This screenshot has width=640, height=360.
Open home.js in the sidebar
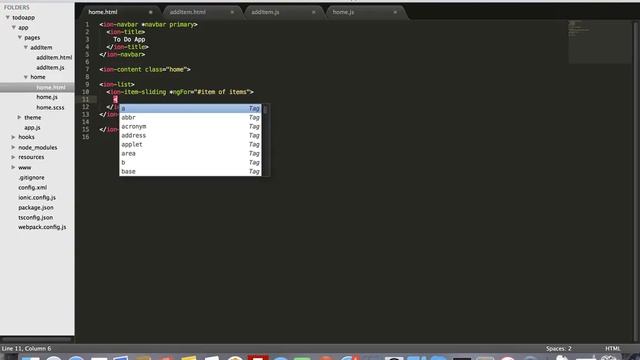(47, 97)
